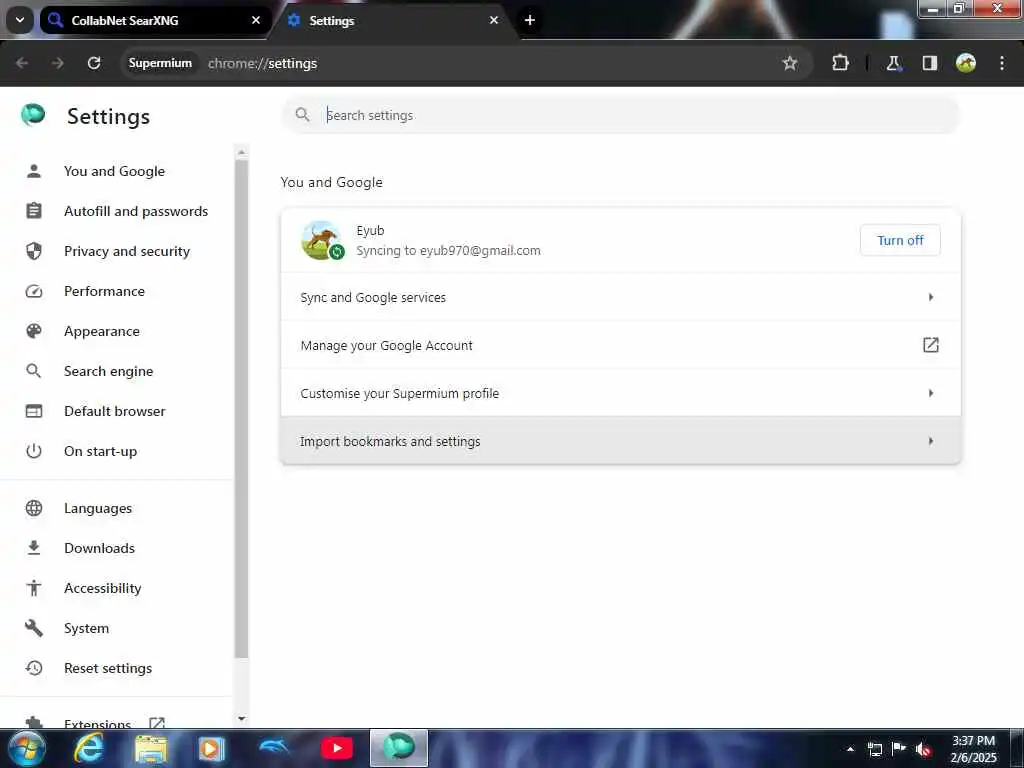Open You and Google section
Viewport: 1024px width, 768px height.
coord(116,171)
